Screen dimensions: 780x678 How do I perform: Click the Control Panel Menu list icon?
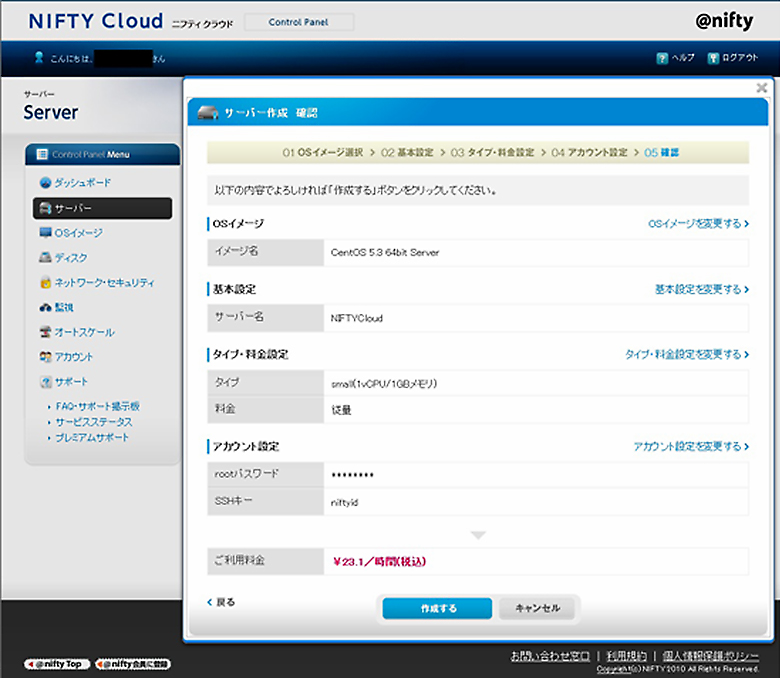[42, 154]
